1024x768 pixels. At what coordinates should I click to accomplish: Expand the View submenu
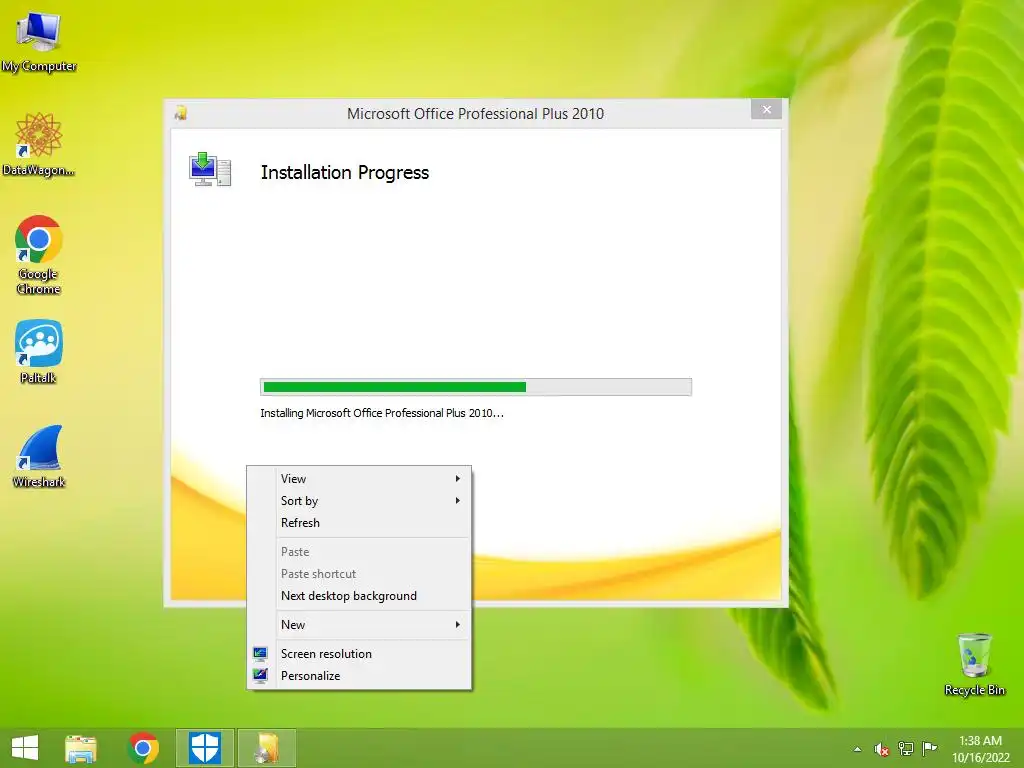pyautogui.click(x=359, y=479)
